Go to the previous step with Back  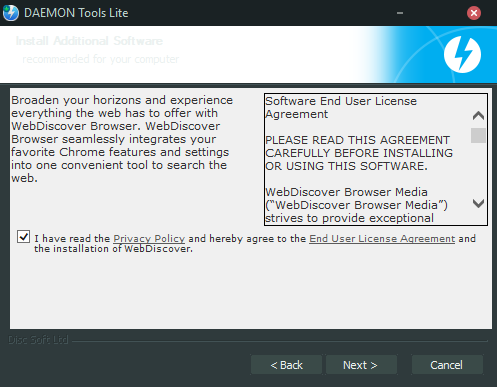tap(286, 365)
